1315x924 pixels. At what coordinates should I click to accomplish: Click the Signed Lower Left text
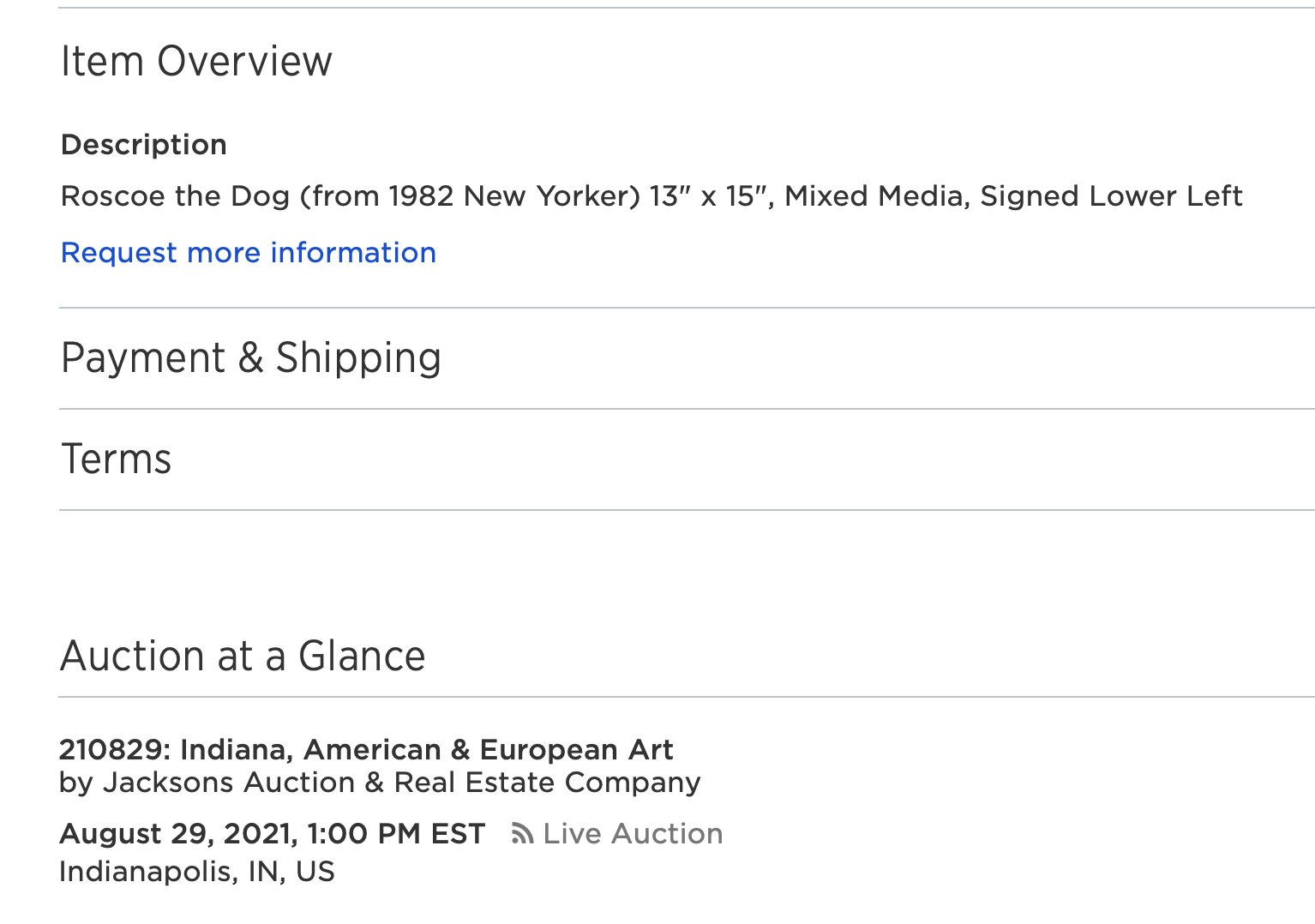coord(1111,196)
